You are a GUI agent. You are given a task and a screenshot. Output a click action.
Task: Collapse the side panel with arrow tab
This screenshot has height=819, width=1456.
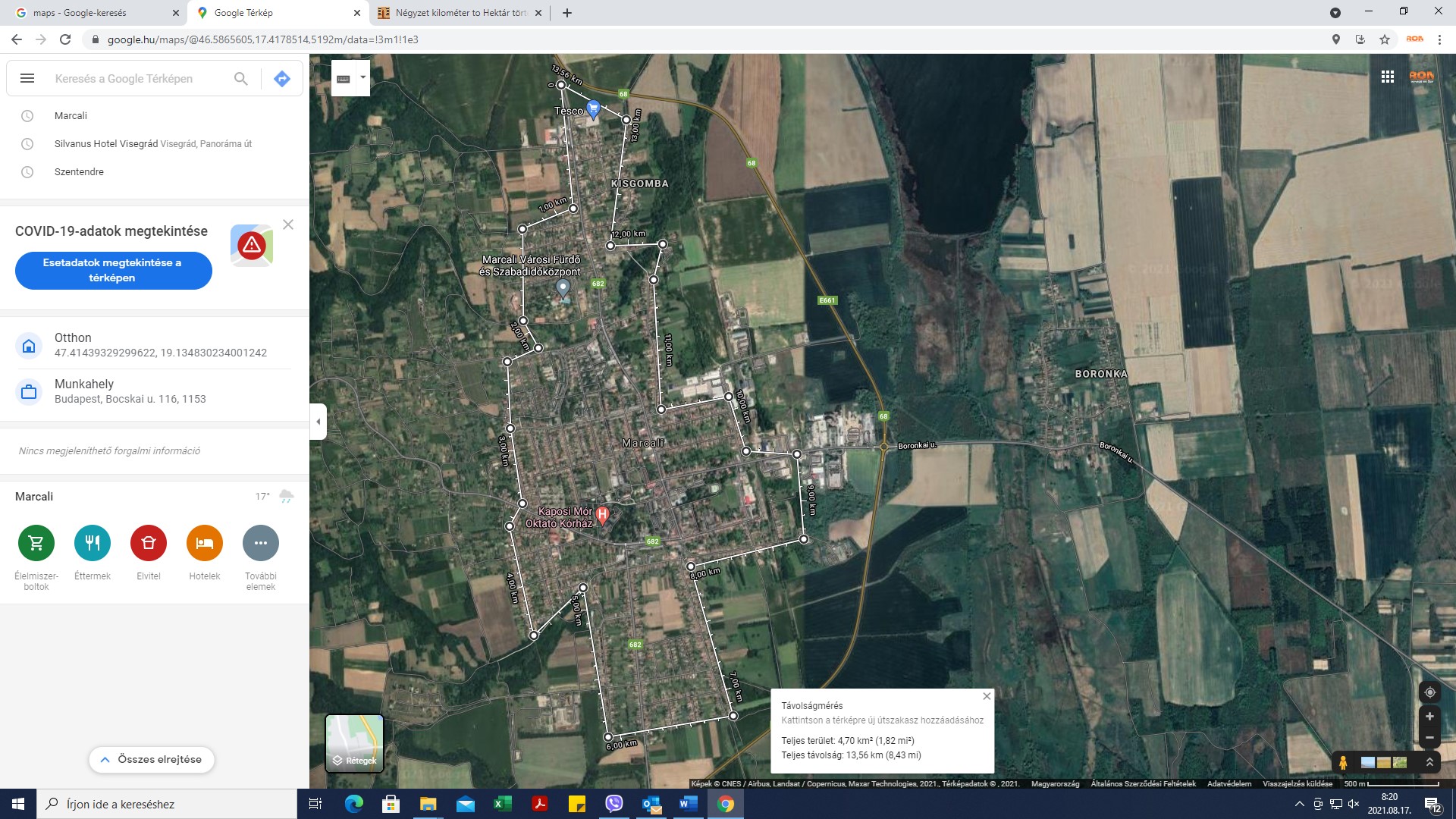click(318, 422)
